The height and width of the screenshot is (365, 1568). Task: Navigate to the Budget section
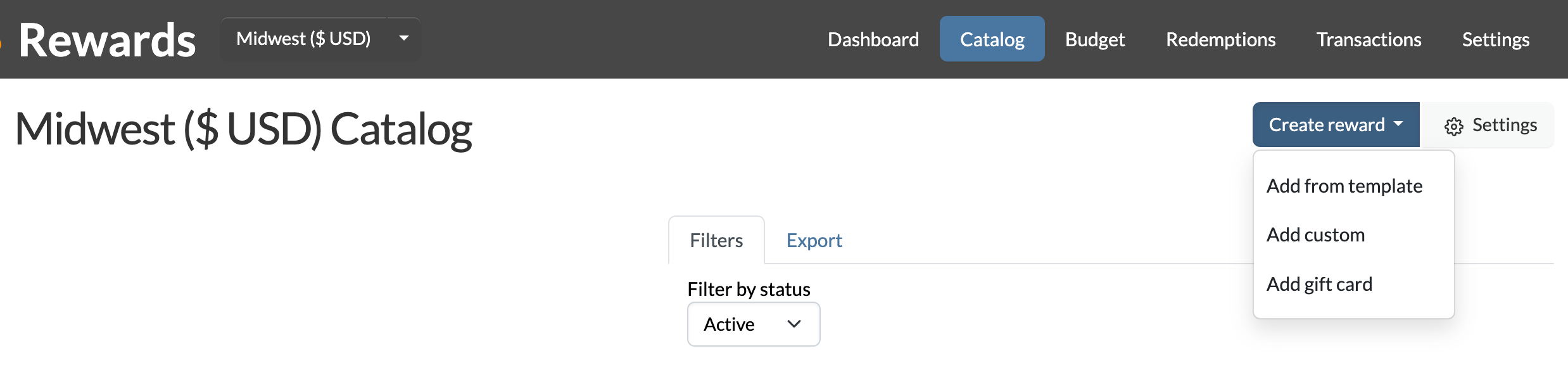click(1095, 39)
